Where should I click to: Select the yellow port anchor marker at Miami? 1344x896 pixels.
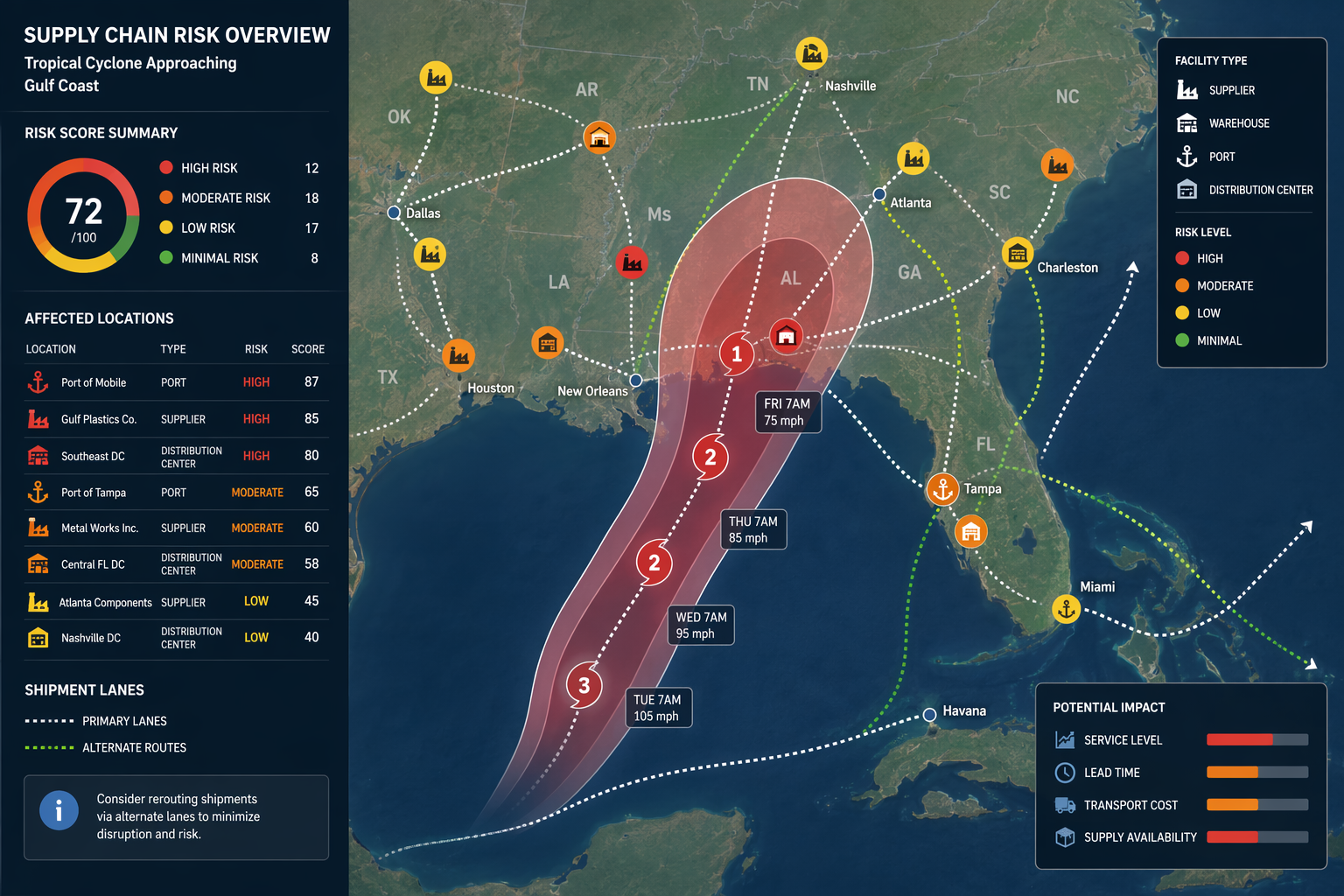pyautogui.click(x=1066, y=609)
